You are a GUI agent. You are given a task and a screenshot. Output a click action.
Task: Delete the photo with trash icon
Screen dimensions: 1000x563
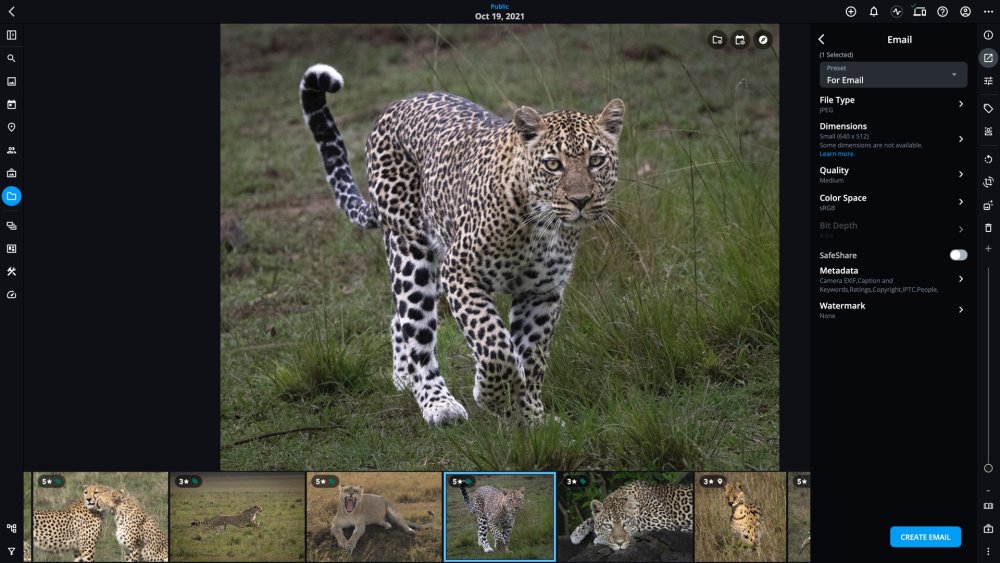click(x=989, y=228)
